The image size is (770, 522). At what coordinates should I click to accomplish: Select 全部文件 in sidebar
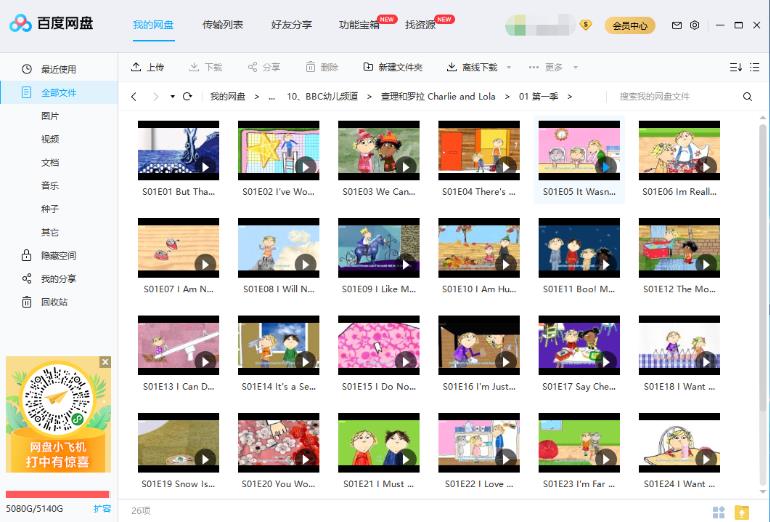tap(59, 92)
